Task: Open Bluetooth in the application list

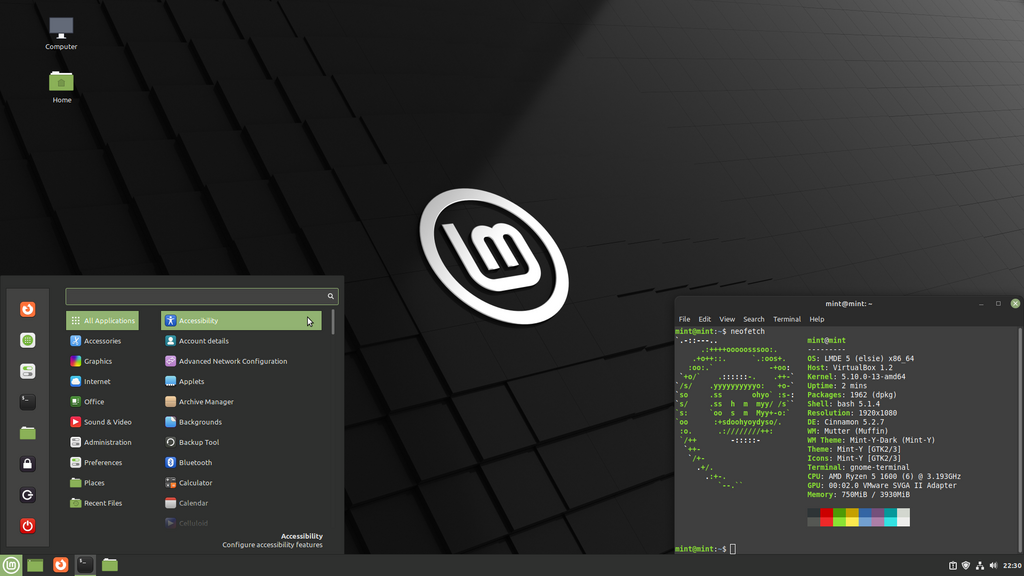Action: (x=241, y=462)
